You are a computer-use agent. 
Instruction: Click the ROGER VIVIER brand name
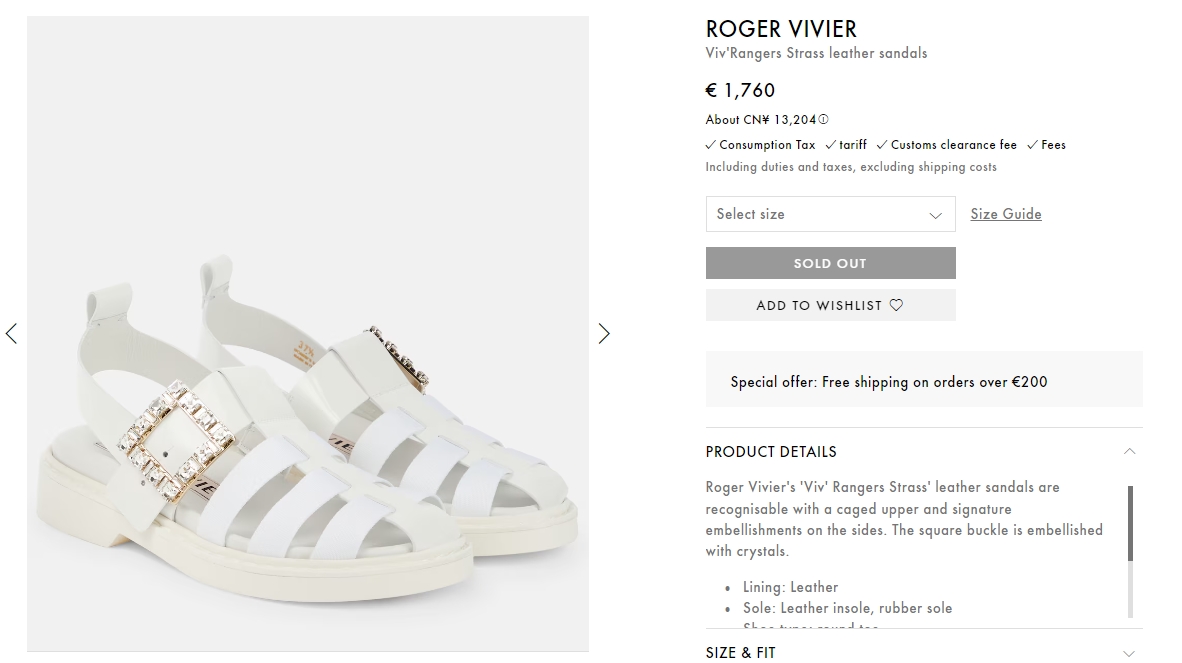781,29
